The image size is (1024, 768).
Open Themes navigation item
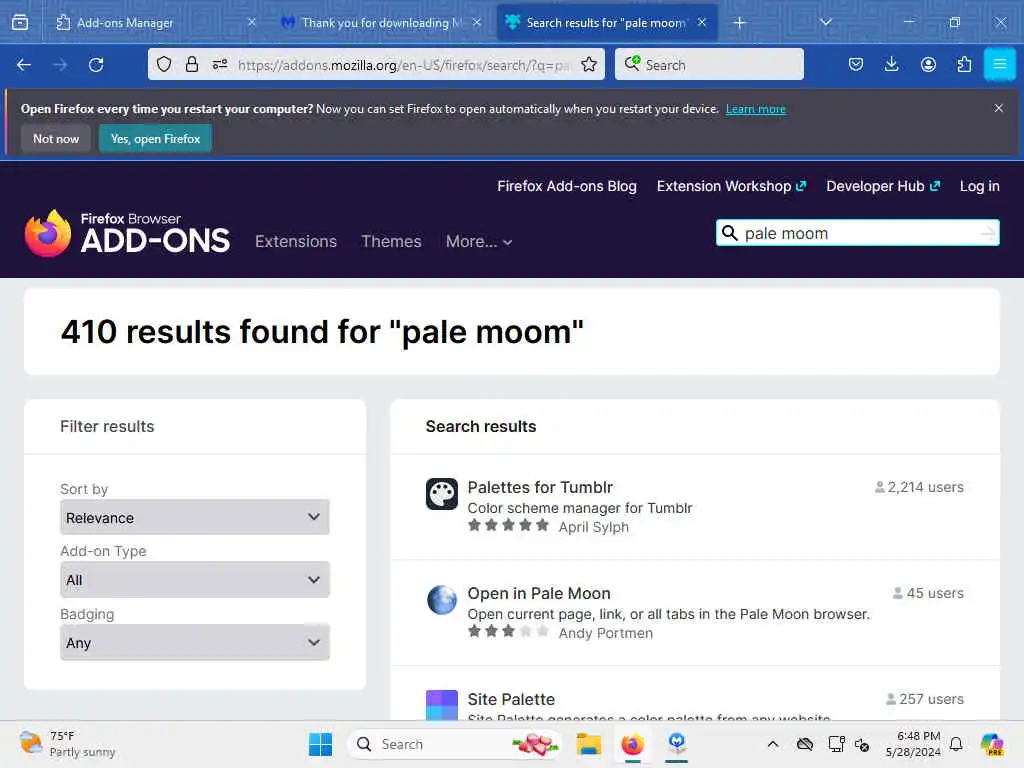(391, 241)
